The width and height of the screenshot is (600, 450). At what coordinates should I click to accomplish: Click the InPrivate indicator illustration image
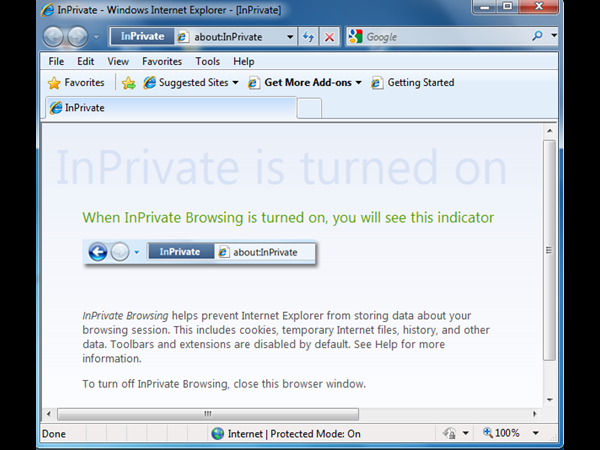[x=199, y=253]
